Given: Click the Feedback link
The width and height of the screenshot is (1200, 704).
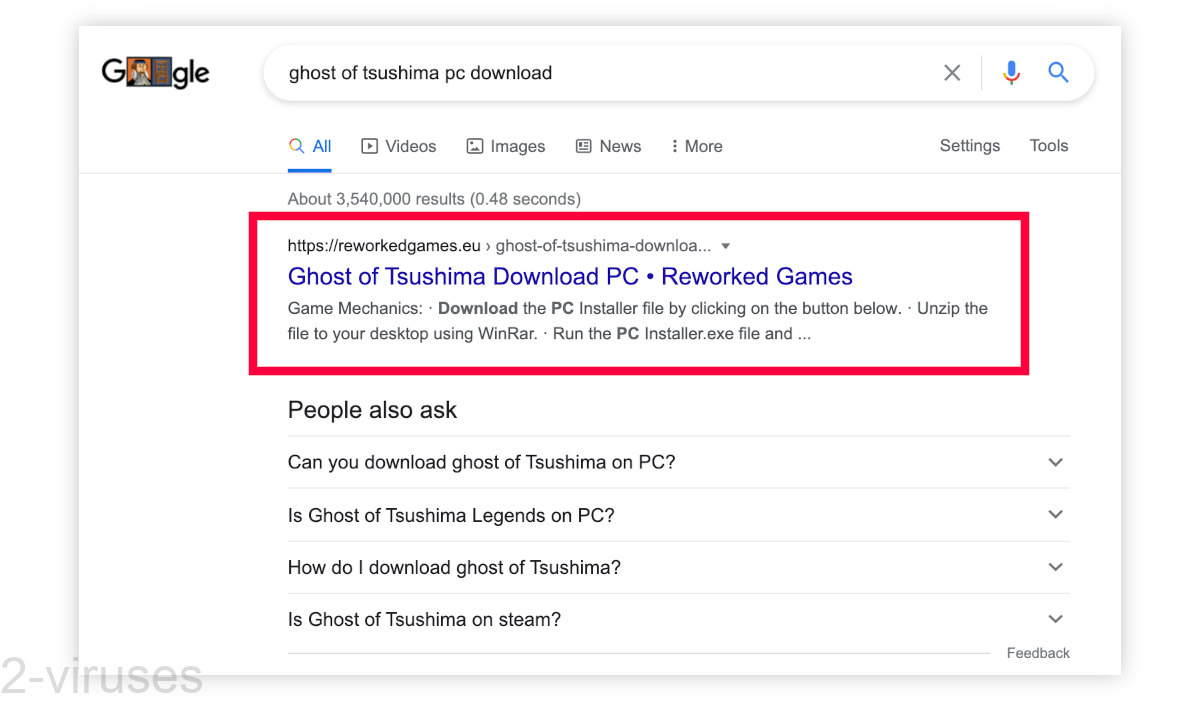Looking at the screenshot, I should click(1037, 652).
